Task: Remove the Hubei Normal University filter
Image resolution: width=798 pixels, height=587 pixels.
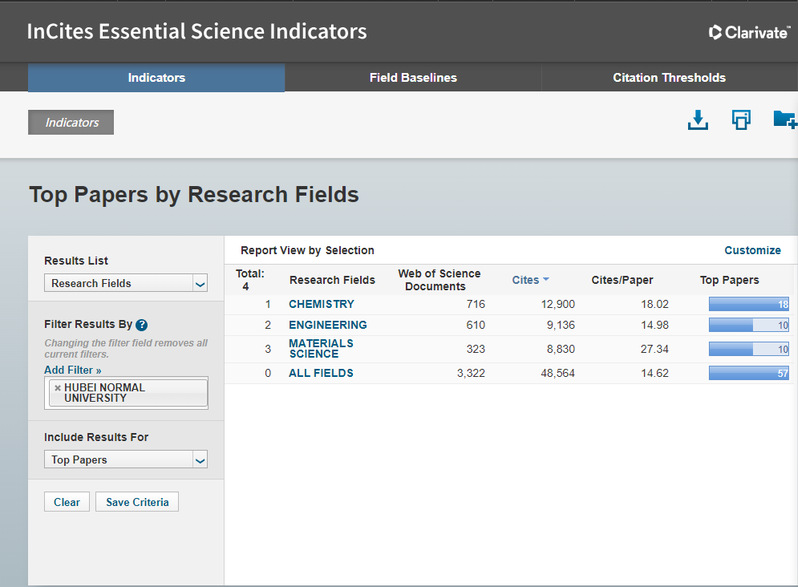Action: click(57, 388)
